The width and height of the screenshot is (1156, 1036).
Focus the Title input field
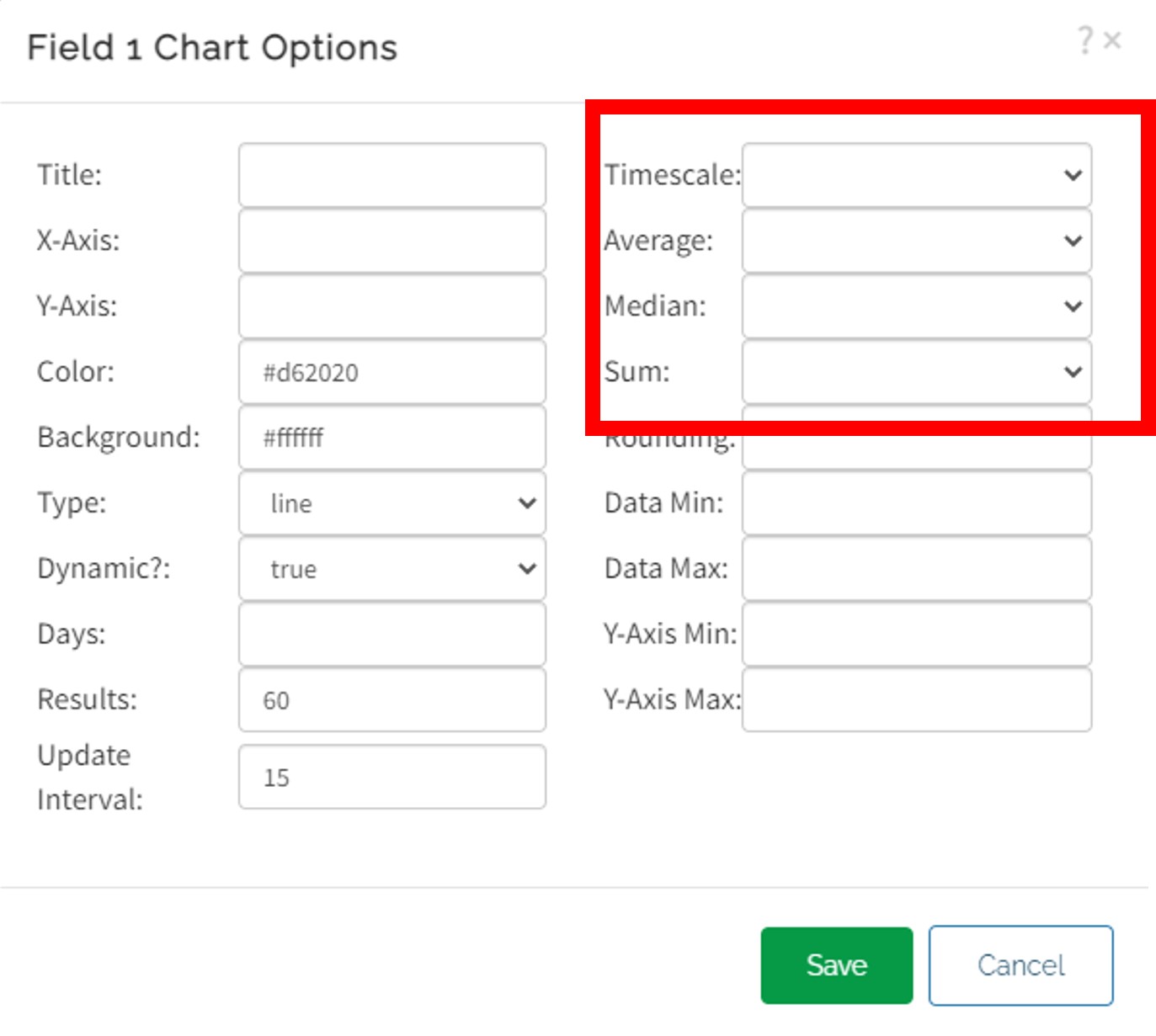pyautogui.click(x=392, y=175)
